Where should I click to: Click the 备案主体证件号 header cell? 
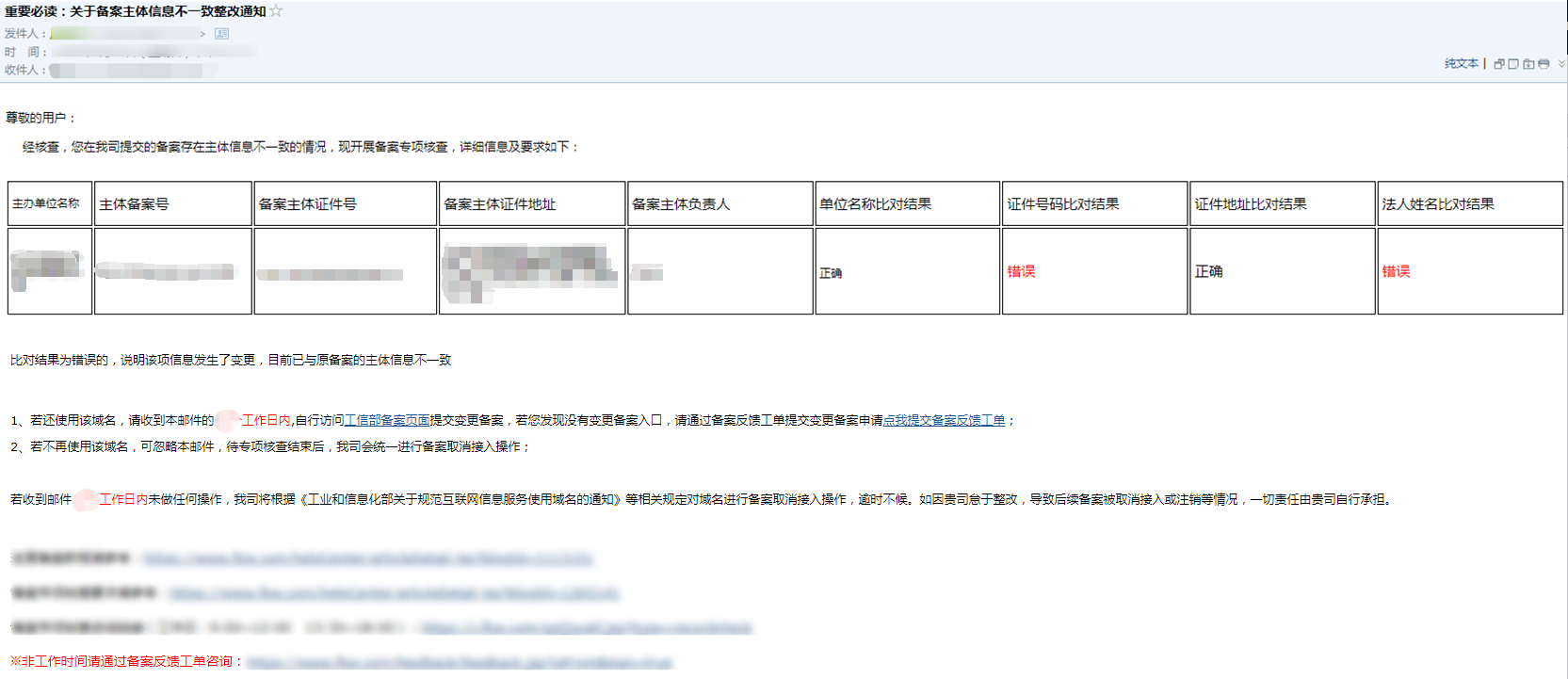346,203
